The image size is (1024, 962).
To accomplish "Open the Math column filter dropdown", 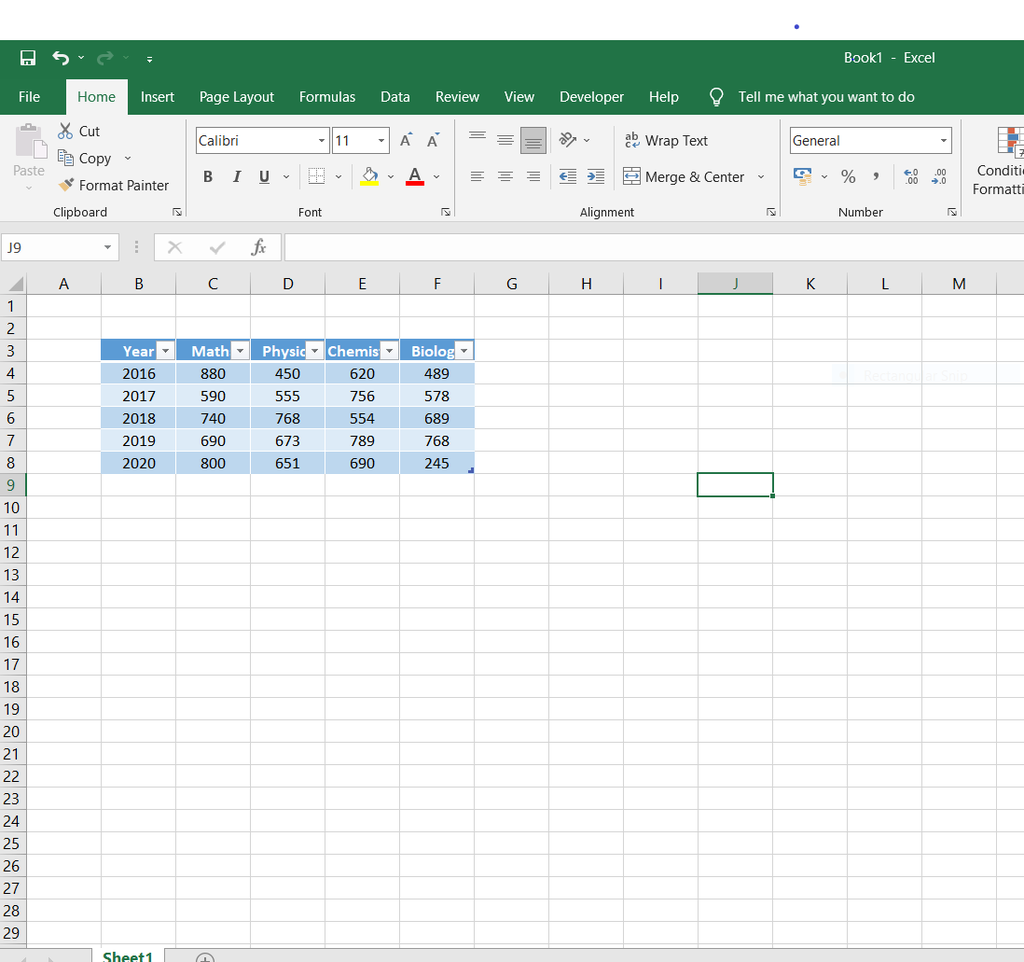I will pyautogui.click(x=240, y=351).
